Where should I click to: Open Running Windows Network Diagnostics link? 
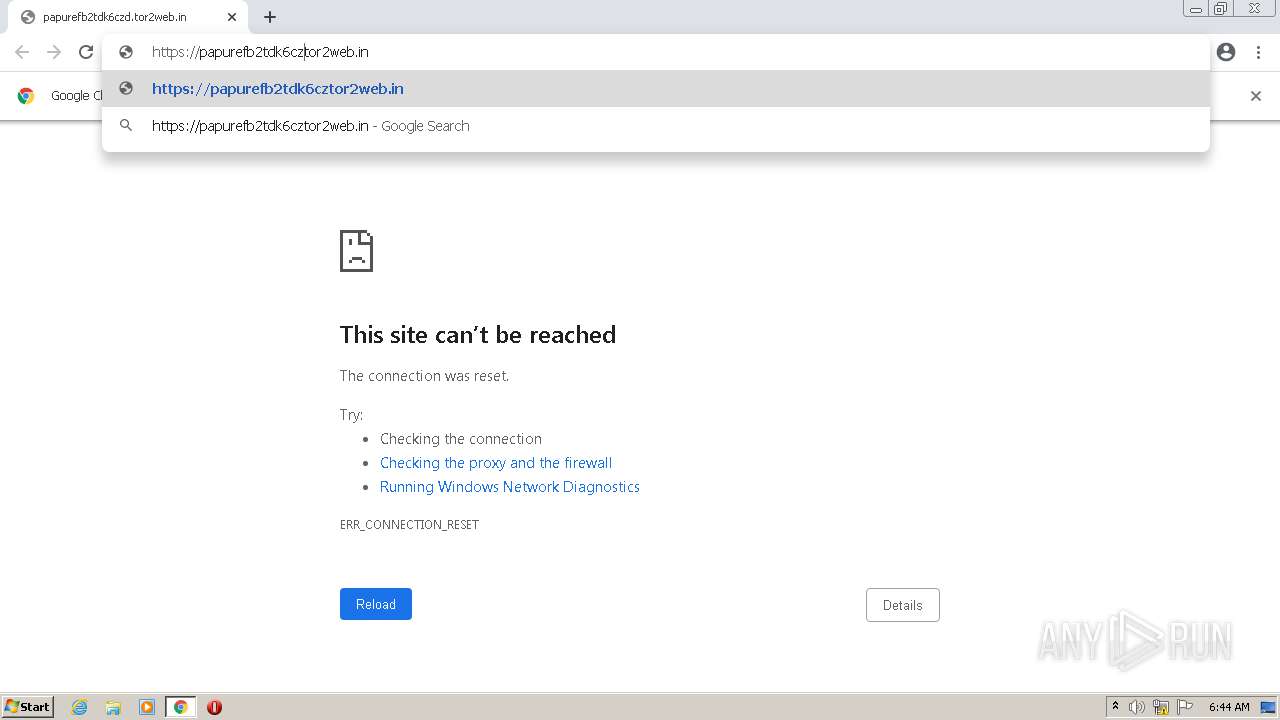click(510, 487)
